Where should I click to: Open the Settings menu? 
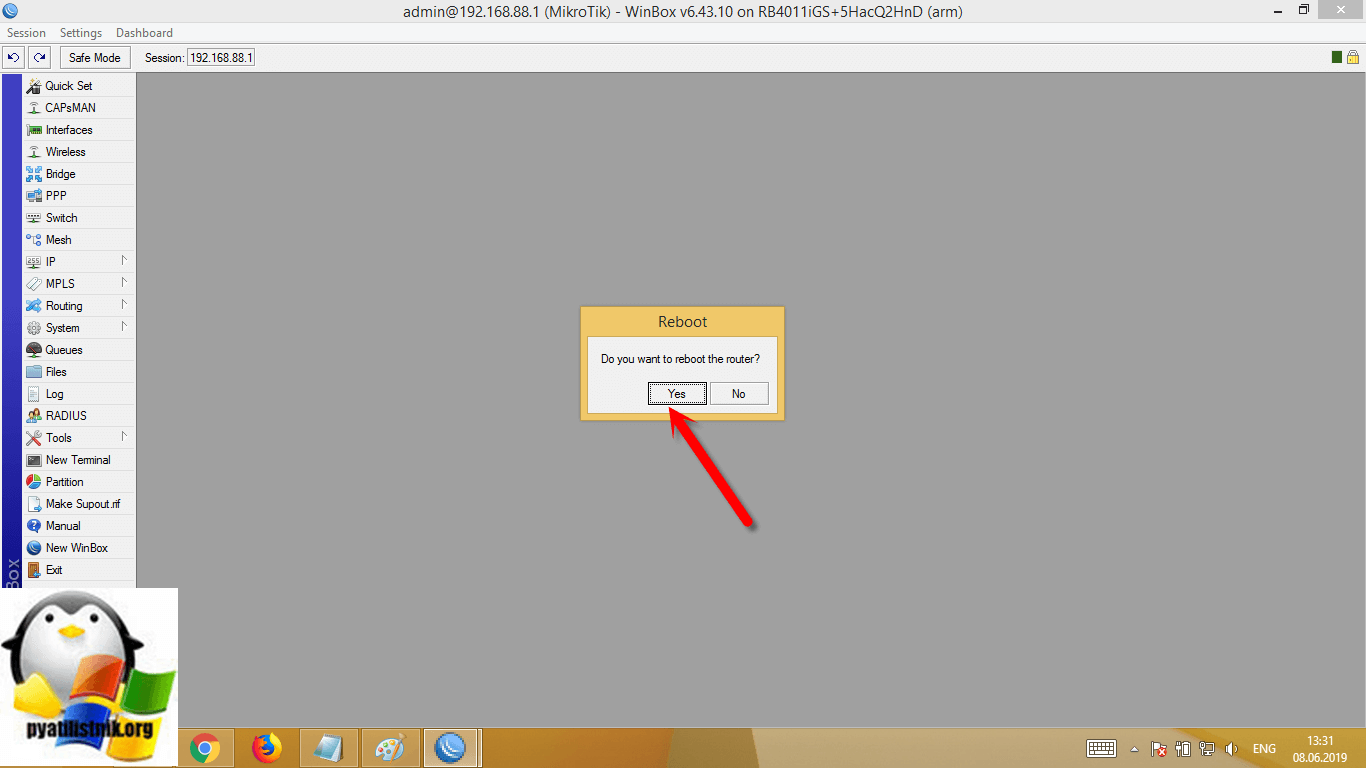81,33
